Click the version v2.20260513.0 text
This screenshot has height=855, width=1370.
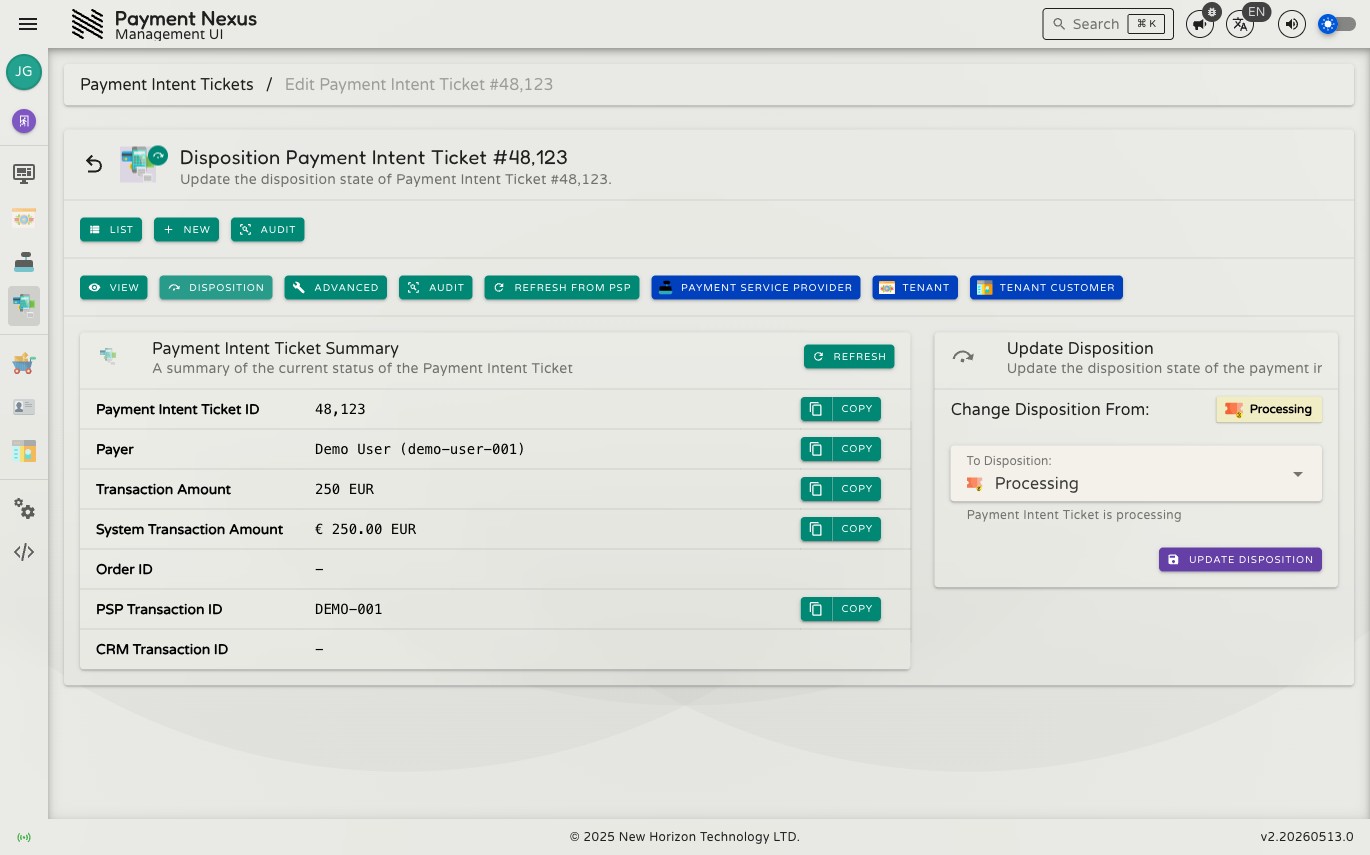pos(1306,837)
